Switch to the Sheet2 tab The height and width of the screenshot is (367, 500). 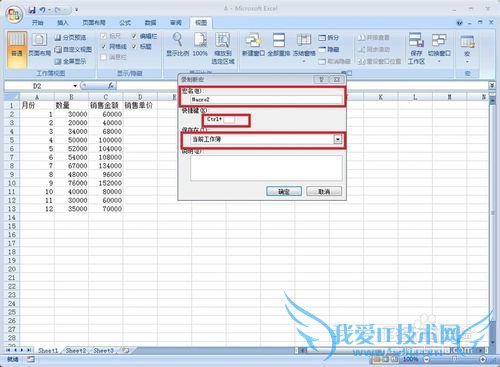[76, 350]
